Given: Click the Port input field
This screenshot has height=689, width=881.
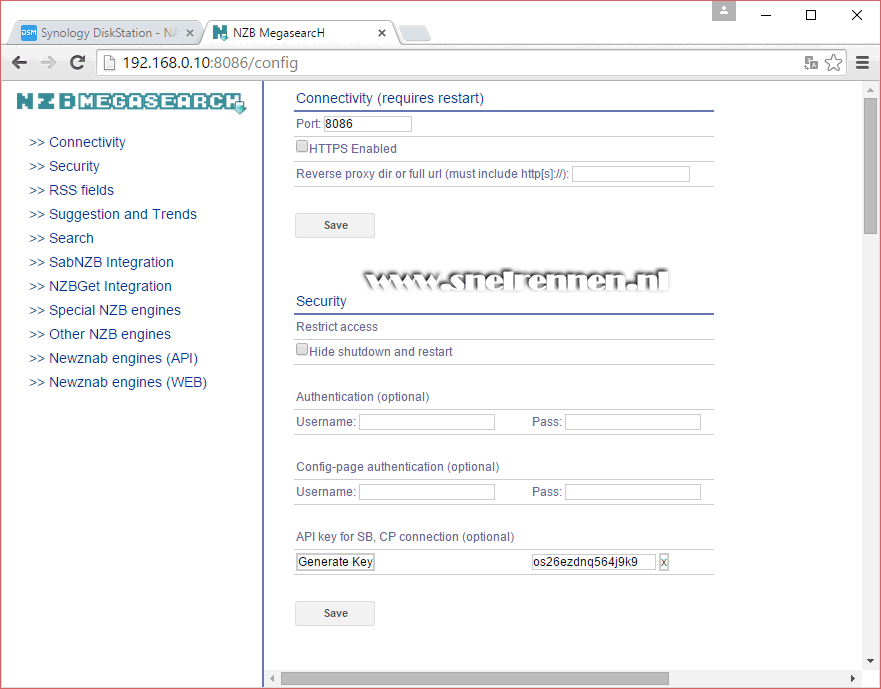Looking at the screenshot, I should [x=367, y=124].
